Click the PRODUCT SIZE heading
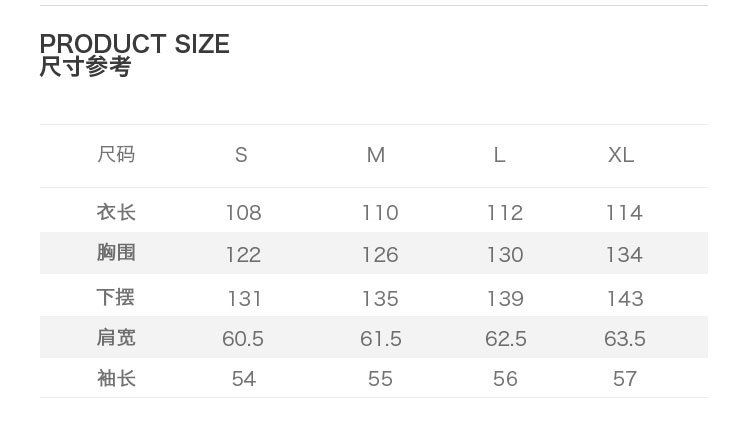 coord(134,44)
